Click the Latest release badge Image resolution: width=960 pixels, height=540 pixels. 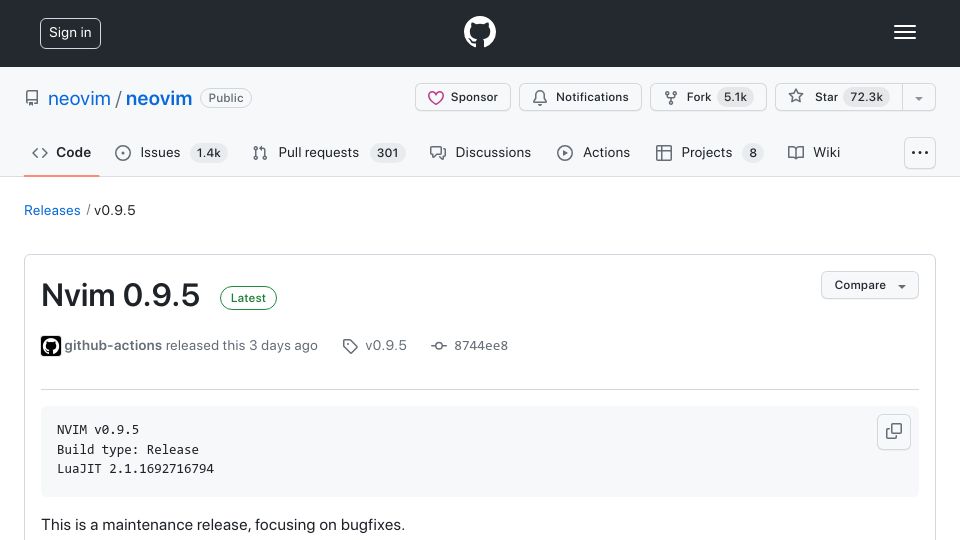pyautogui.click(x=248, y=298)
